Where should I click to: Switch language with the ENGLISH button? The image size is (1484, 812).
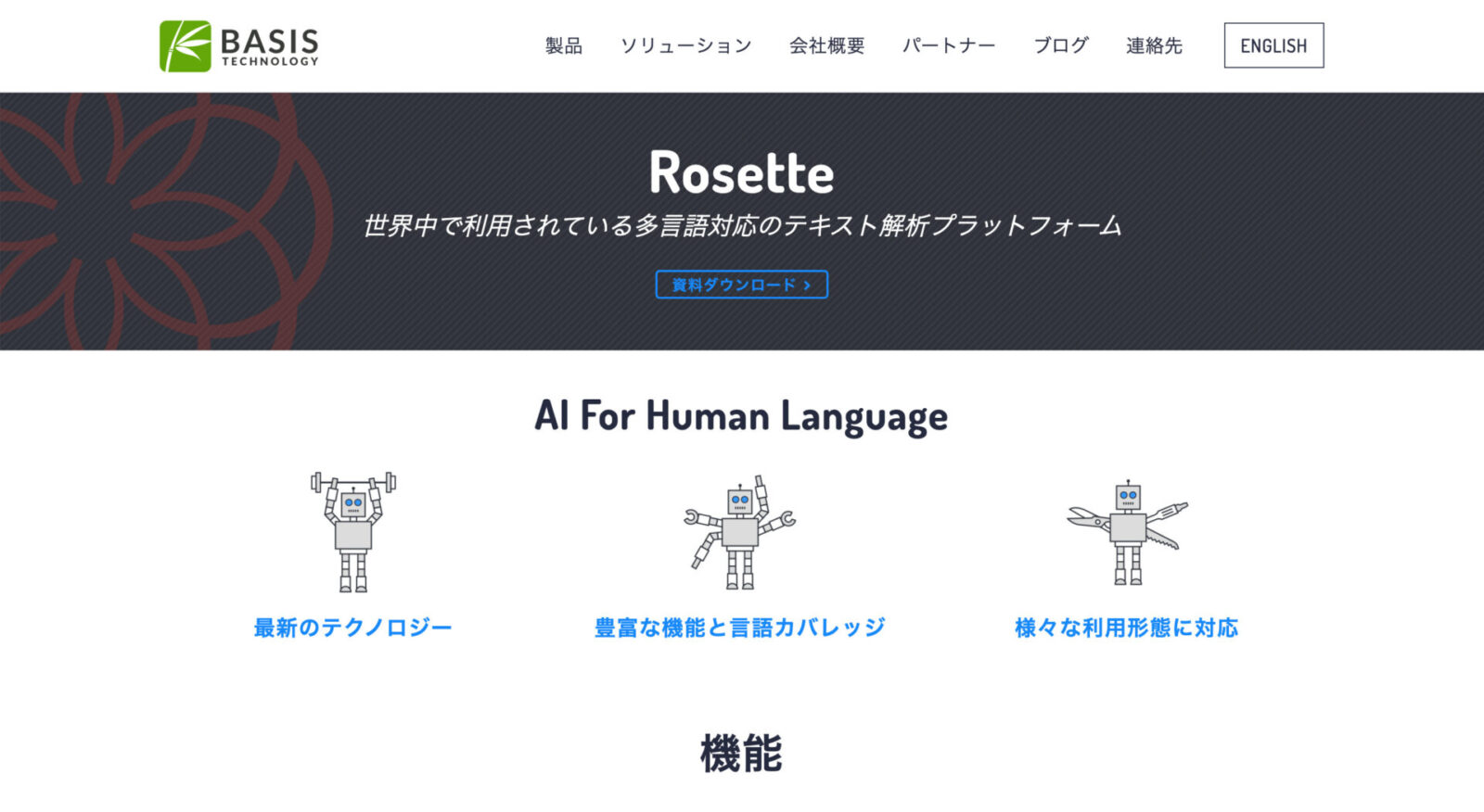(1273, 46)
